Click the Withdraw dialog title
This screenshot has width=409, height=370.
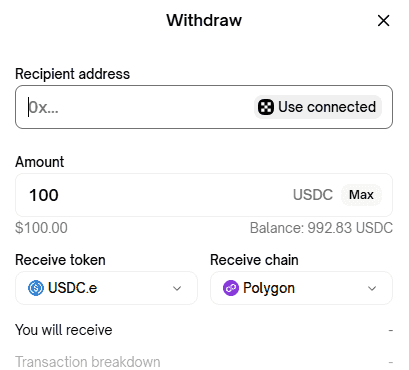tap(204, 20)
